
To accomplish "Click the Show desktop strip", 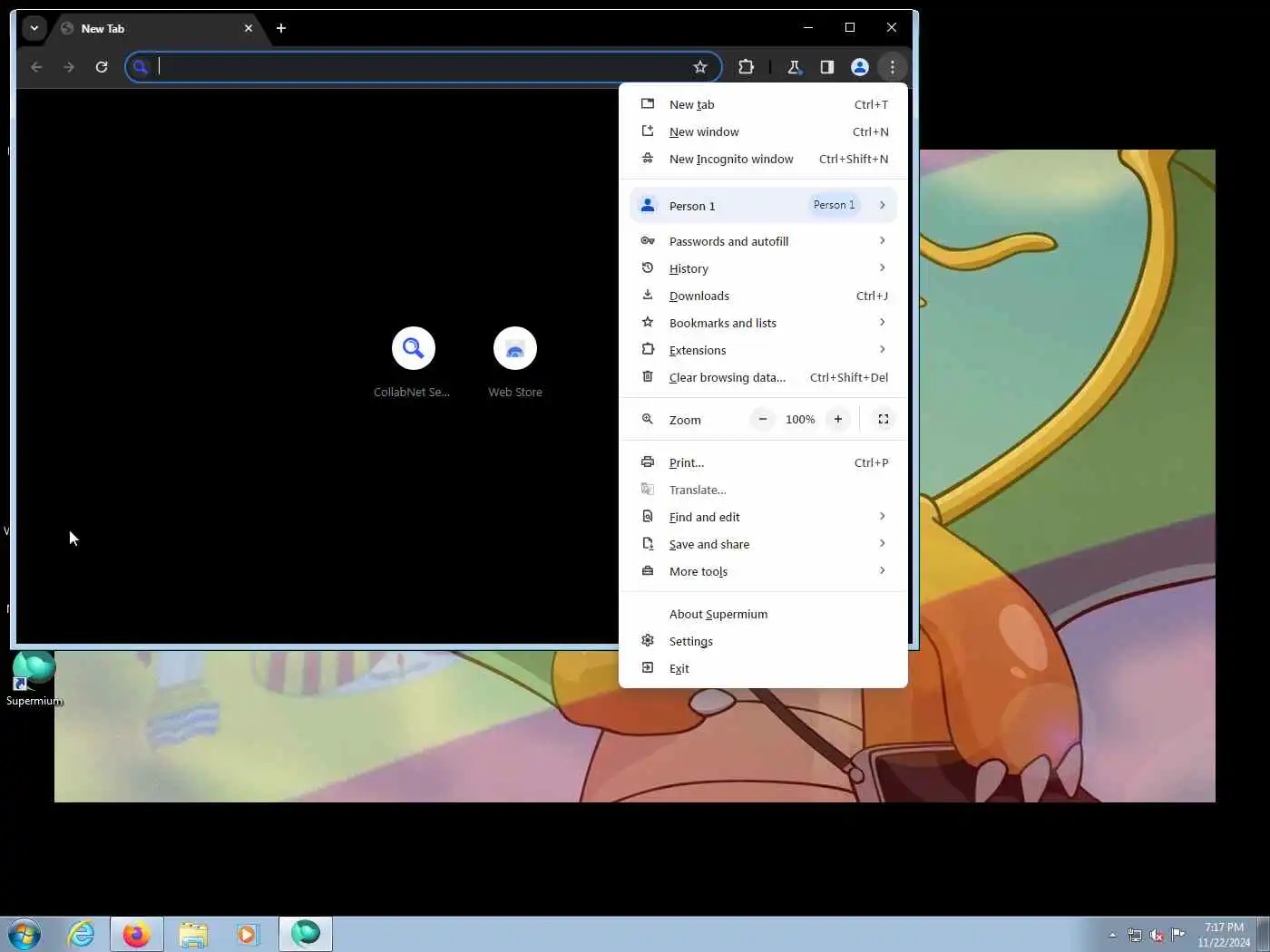I will click(x=1263, y=934).
